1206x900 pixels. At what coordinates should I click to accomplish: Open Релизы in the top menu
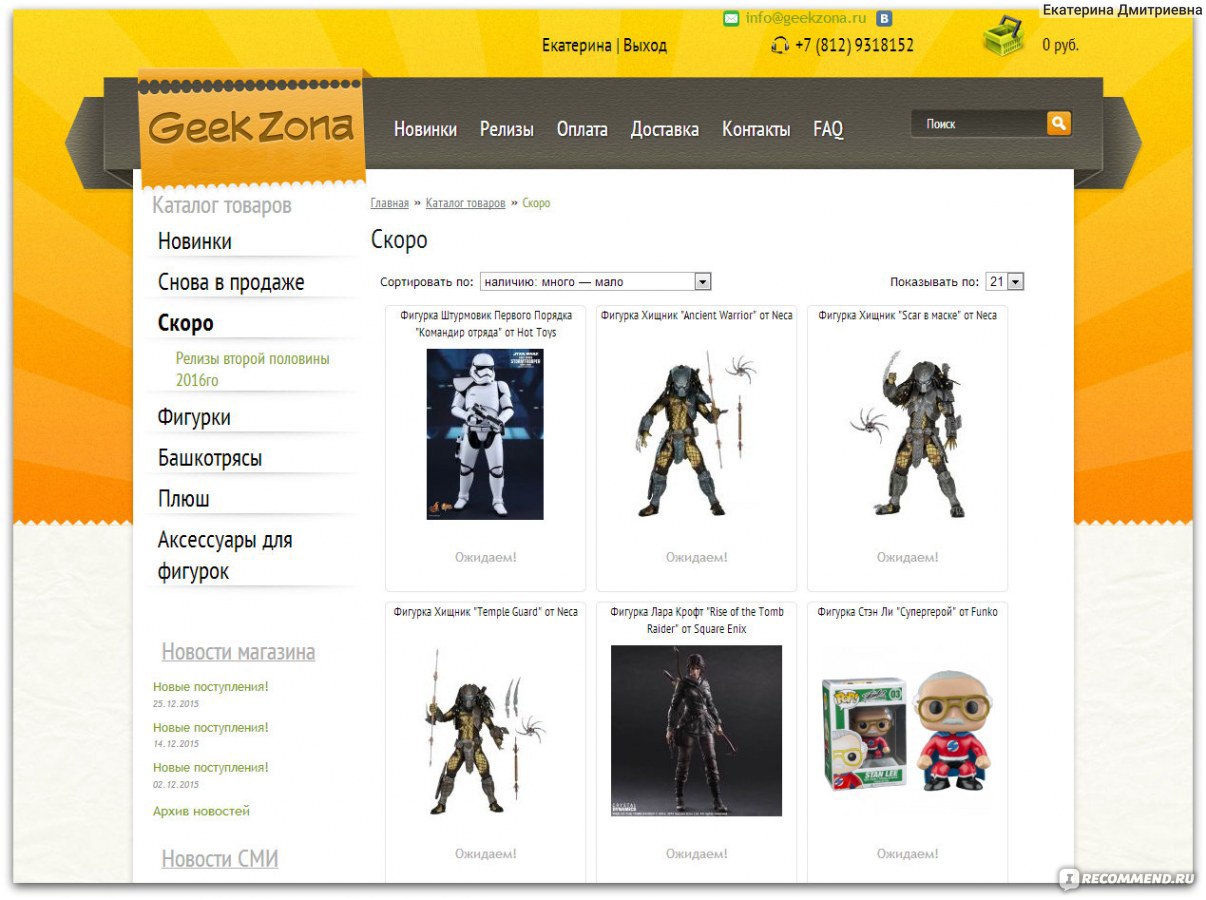507,129
